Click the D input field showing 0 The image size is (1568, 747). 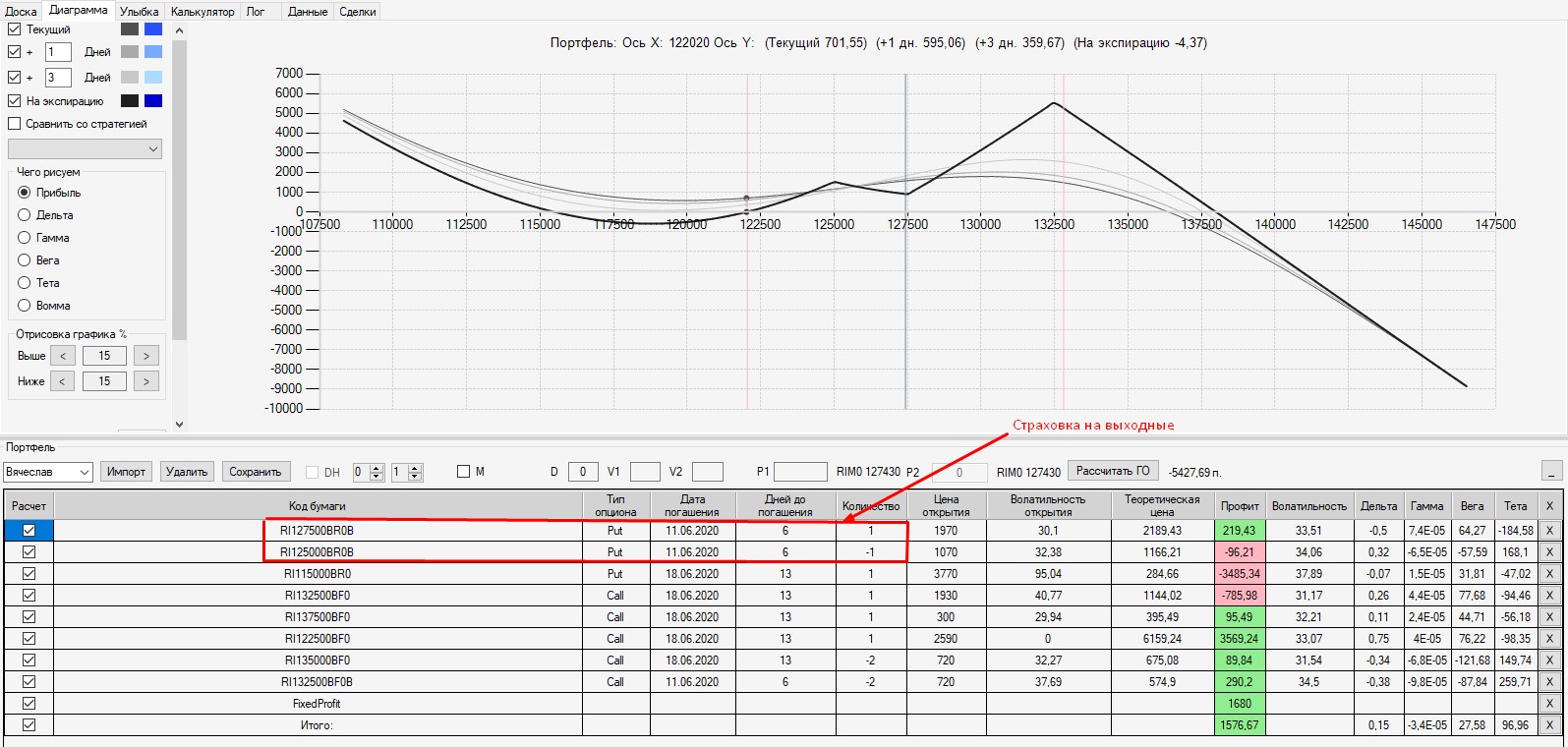tap(583, 472)
